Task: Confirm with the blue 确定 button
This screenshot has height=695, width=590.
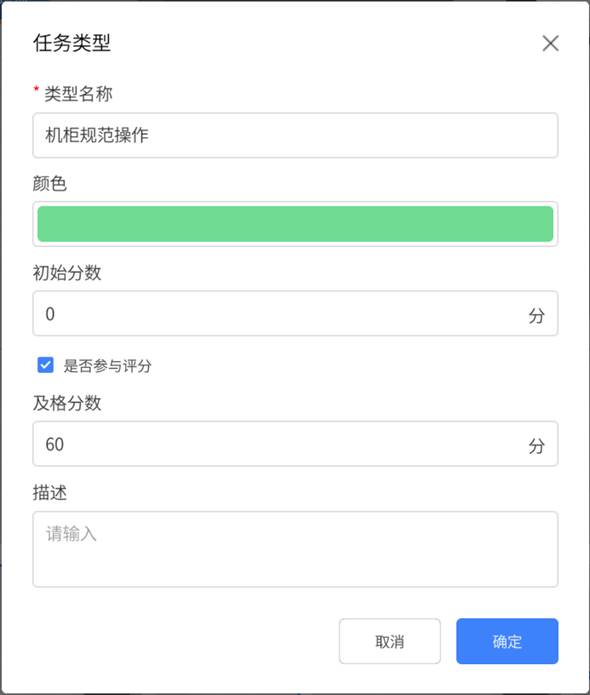Action: pyautogui.click(x=507, y=641)
